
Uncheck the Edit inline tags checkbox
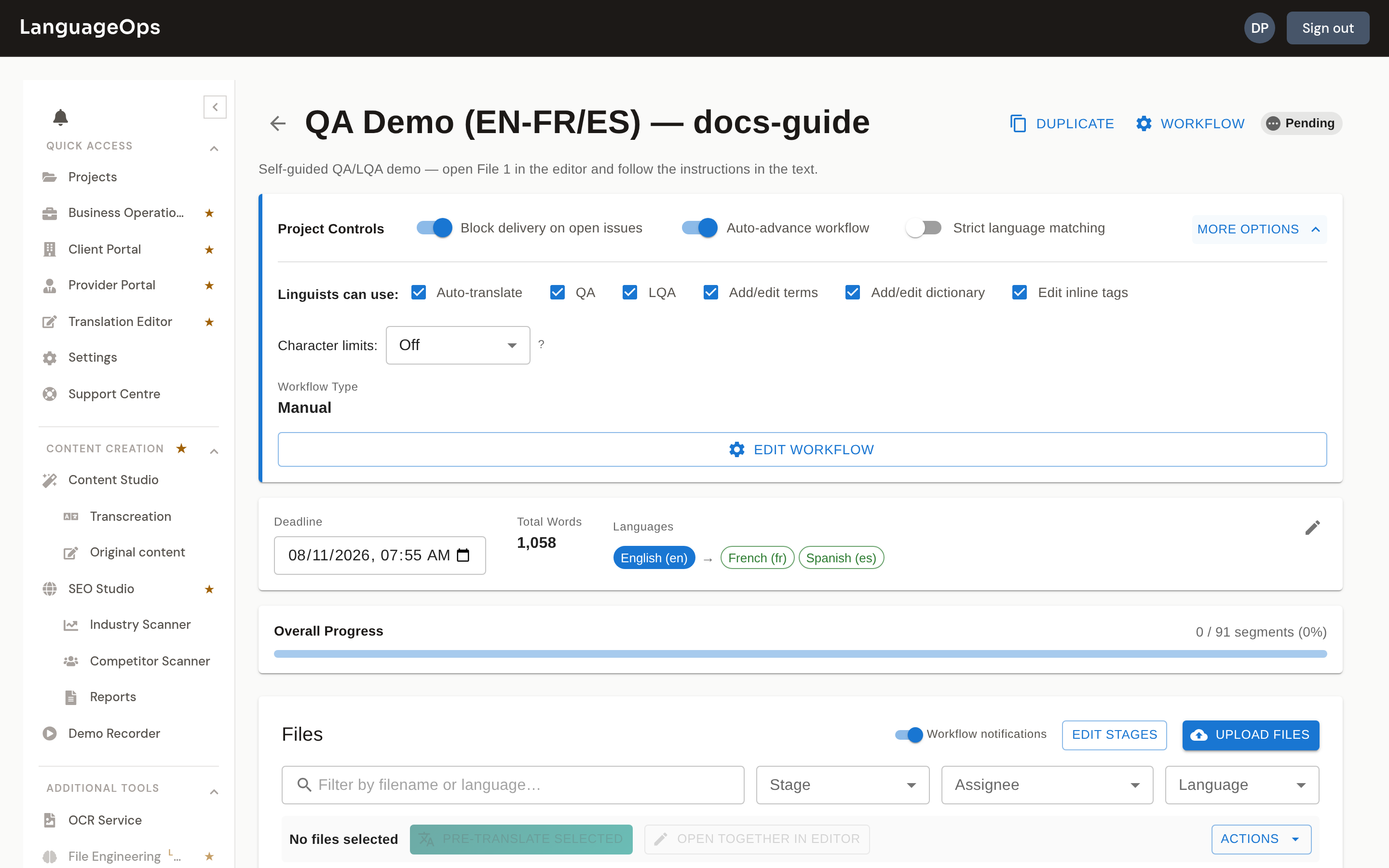tap(1020, 293)
